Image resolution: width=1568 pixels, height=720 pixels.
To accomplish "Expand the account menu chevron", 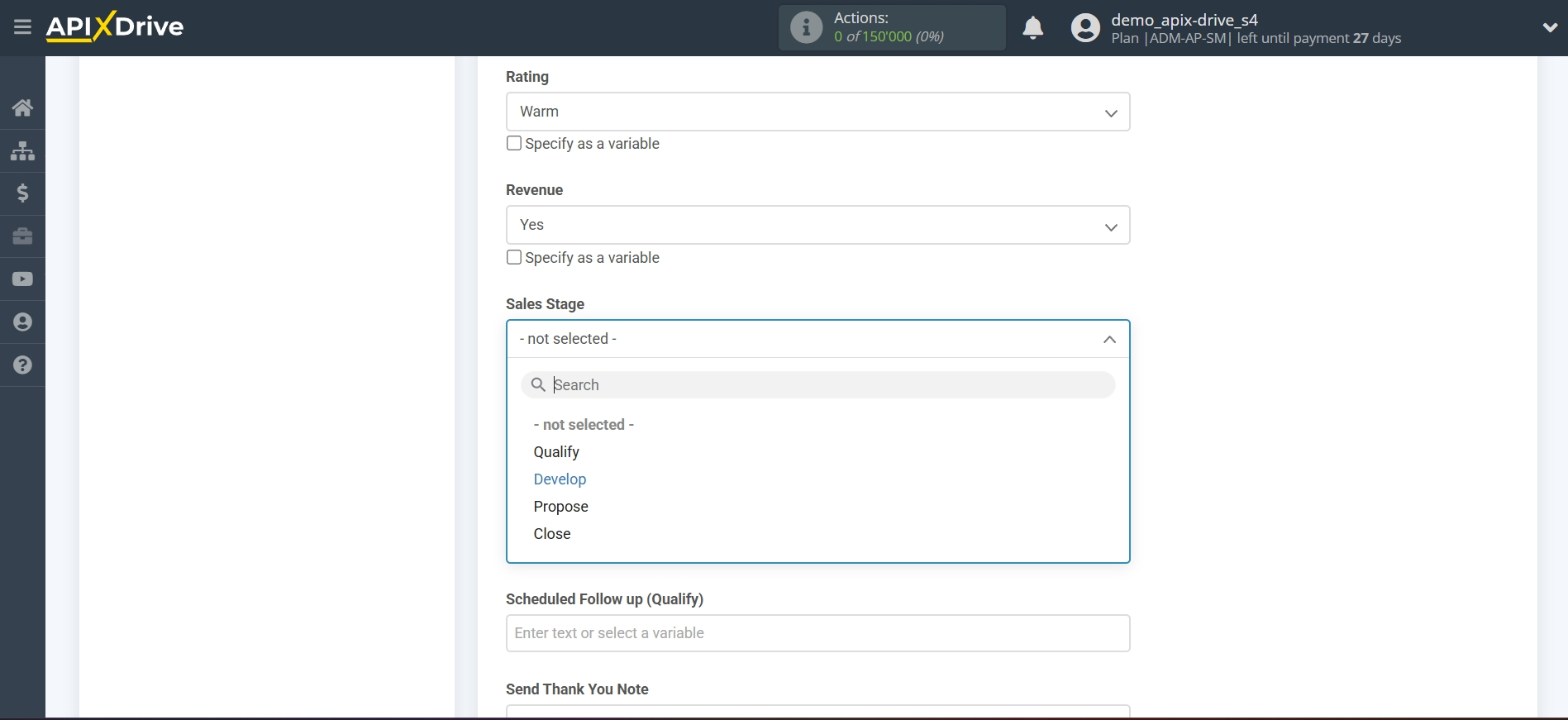I will [x=1550, y=27].
